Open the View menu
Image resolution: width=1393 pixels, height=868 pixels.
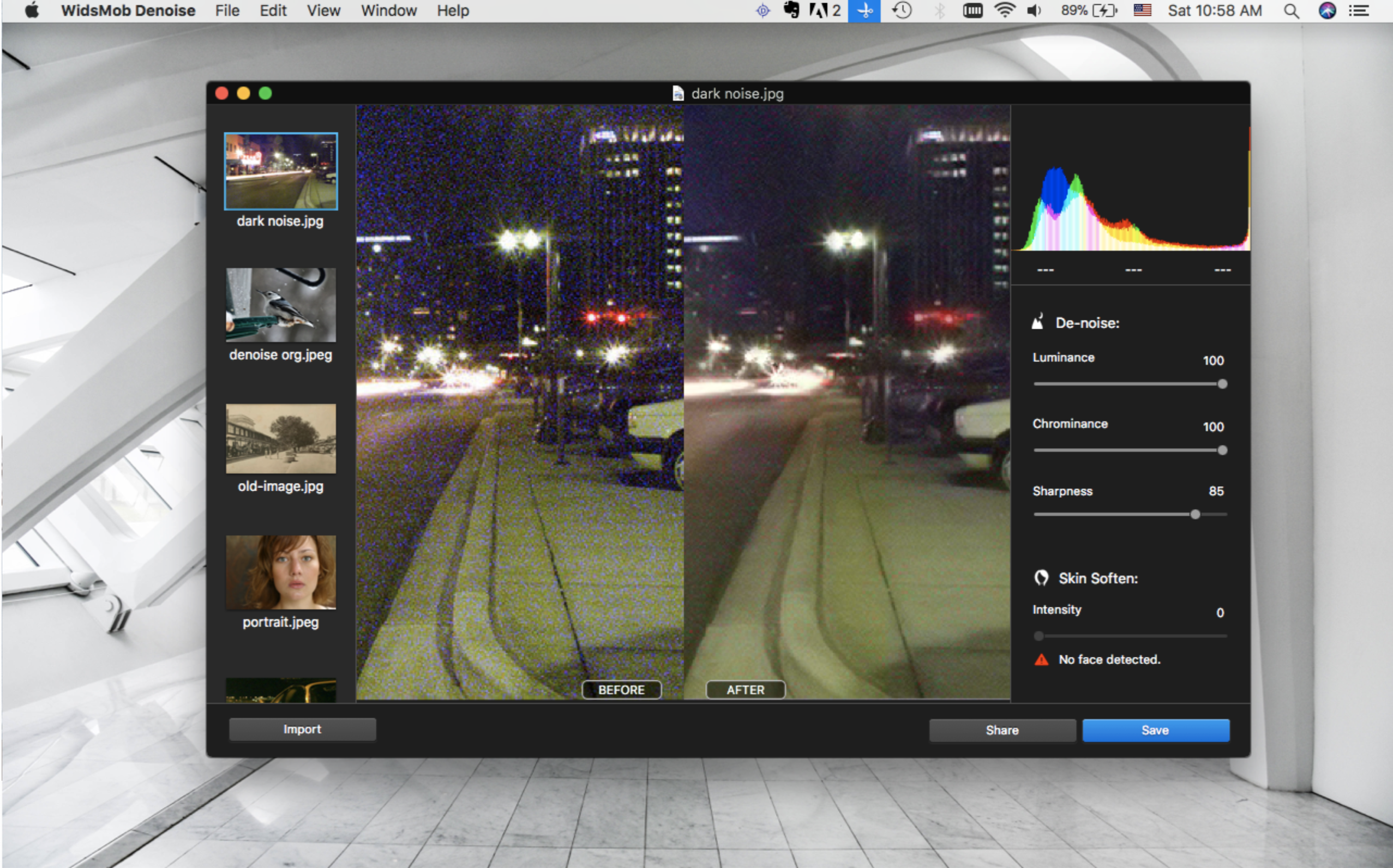coord(322,10)
